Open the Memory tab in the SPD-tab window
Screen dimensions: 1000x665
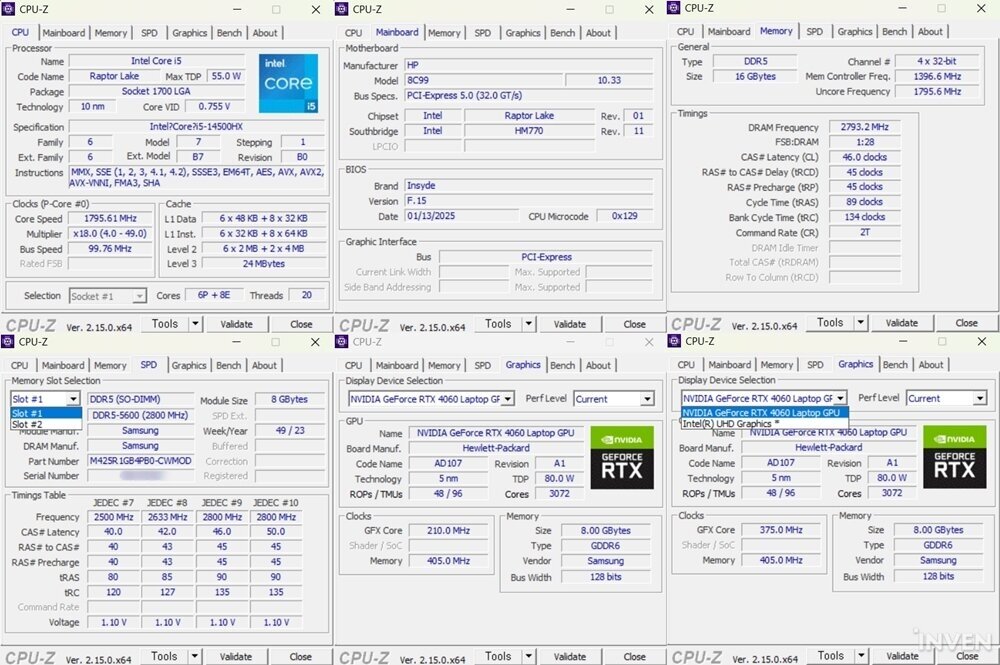pos(110,365)
